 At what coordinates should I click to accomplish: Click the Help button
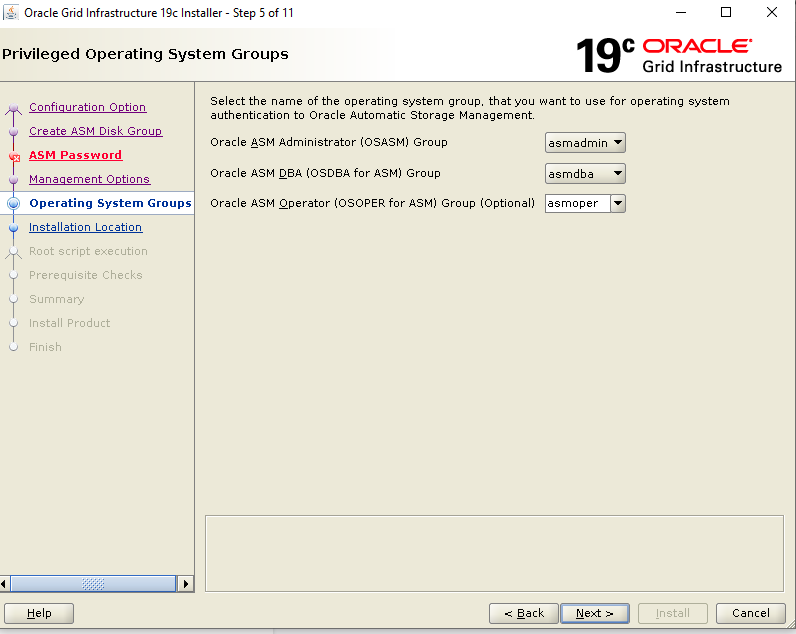[39, 613]
